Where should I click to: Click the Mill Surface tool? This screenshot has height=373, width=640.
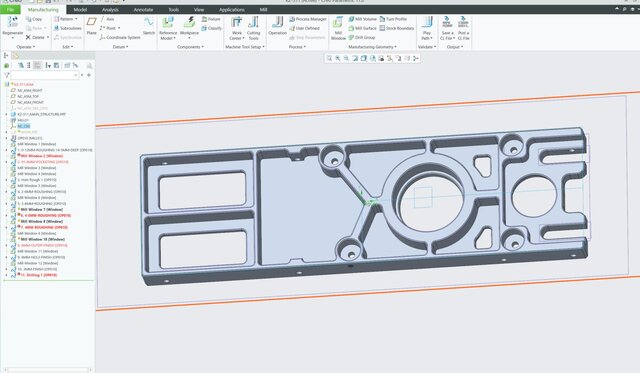tap(362, 28)
